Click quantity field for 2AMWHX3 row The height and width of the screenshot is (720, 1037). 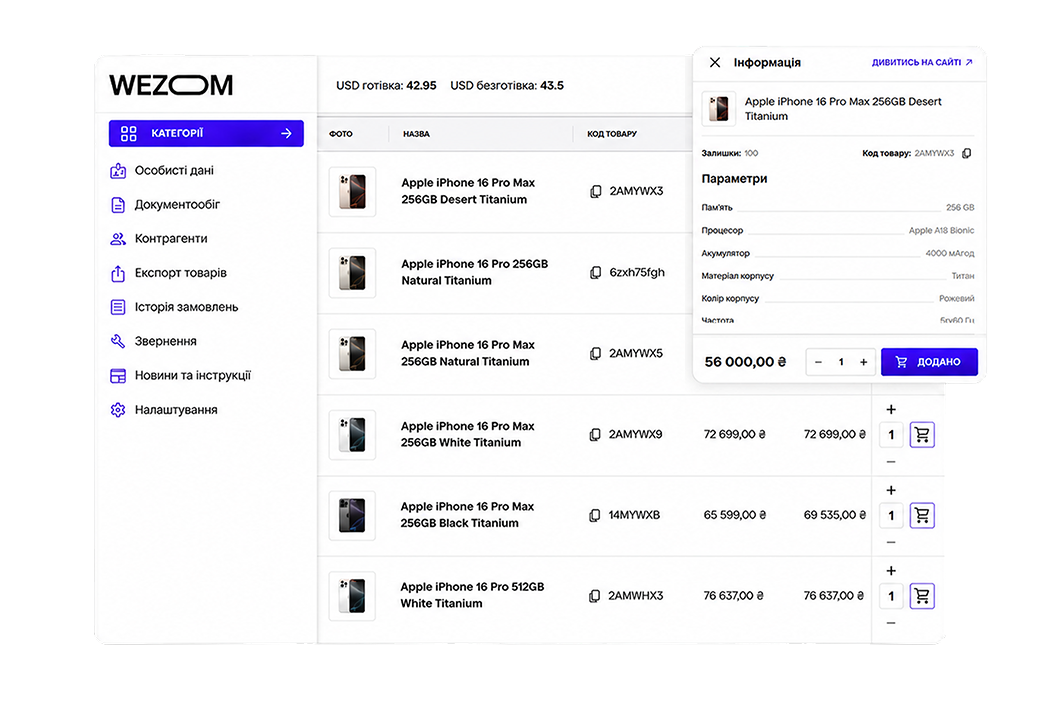click(892, 596)
